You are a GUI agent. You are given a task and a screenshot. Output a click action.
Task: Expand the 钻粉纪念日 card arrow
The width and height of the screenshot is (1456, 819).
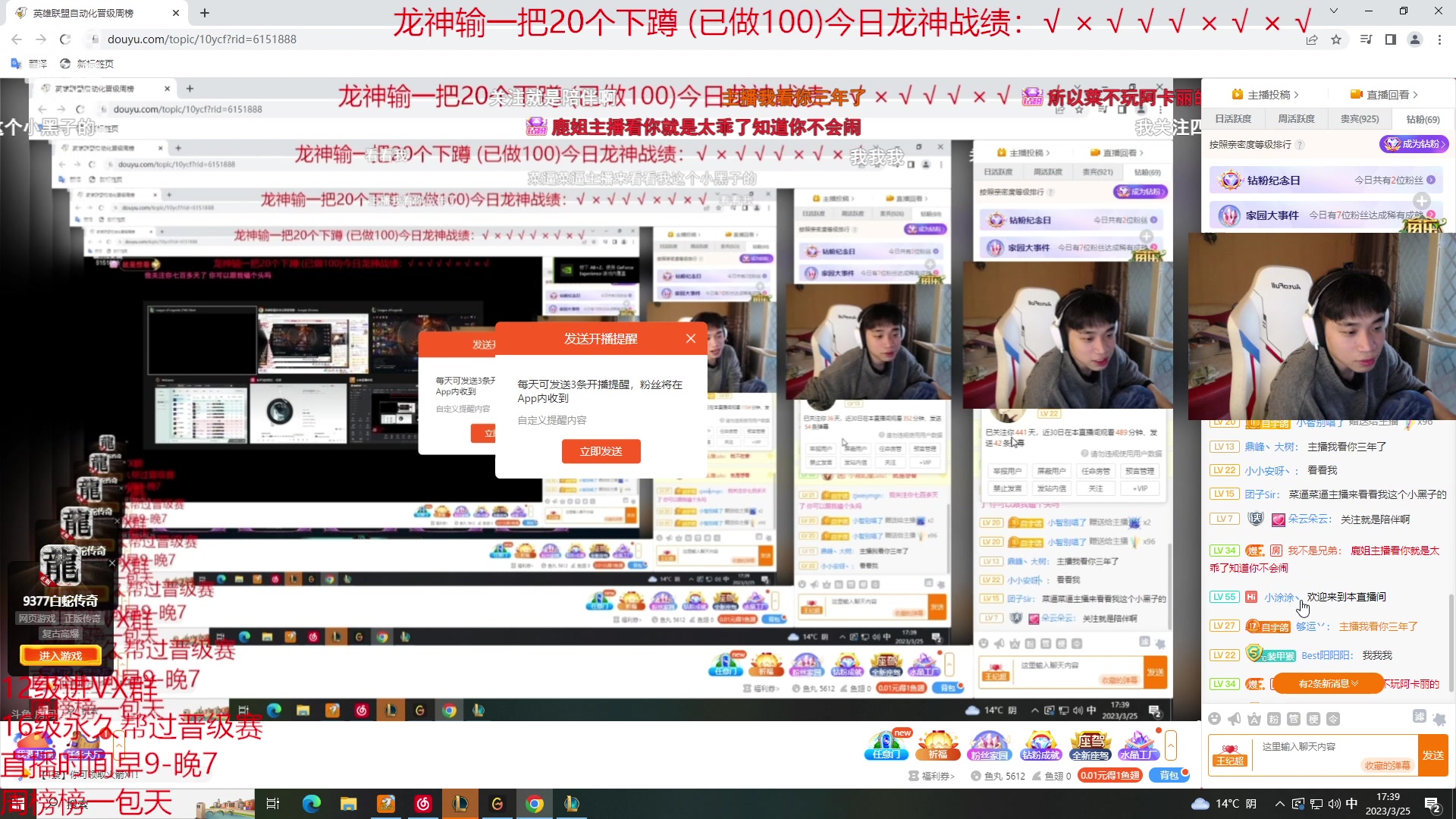(x=1431, y=180)
